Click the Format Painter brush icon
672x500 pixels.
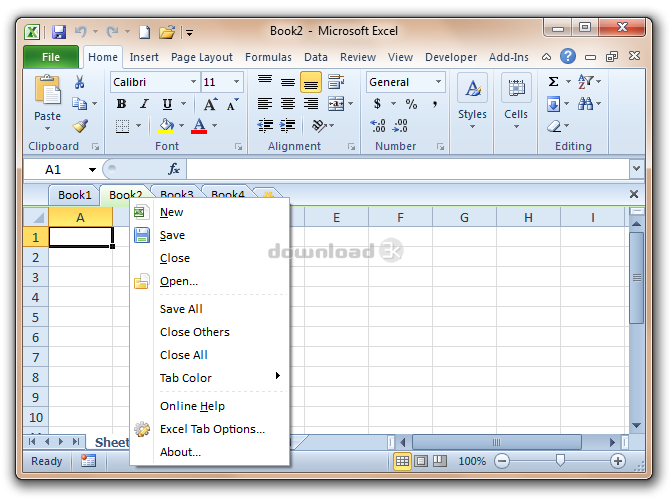tap(80, 125)
